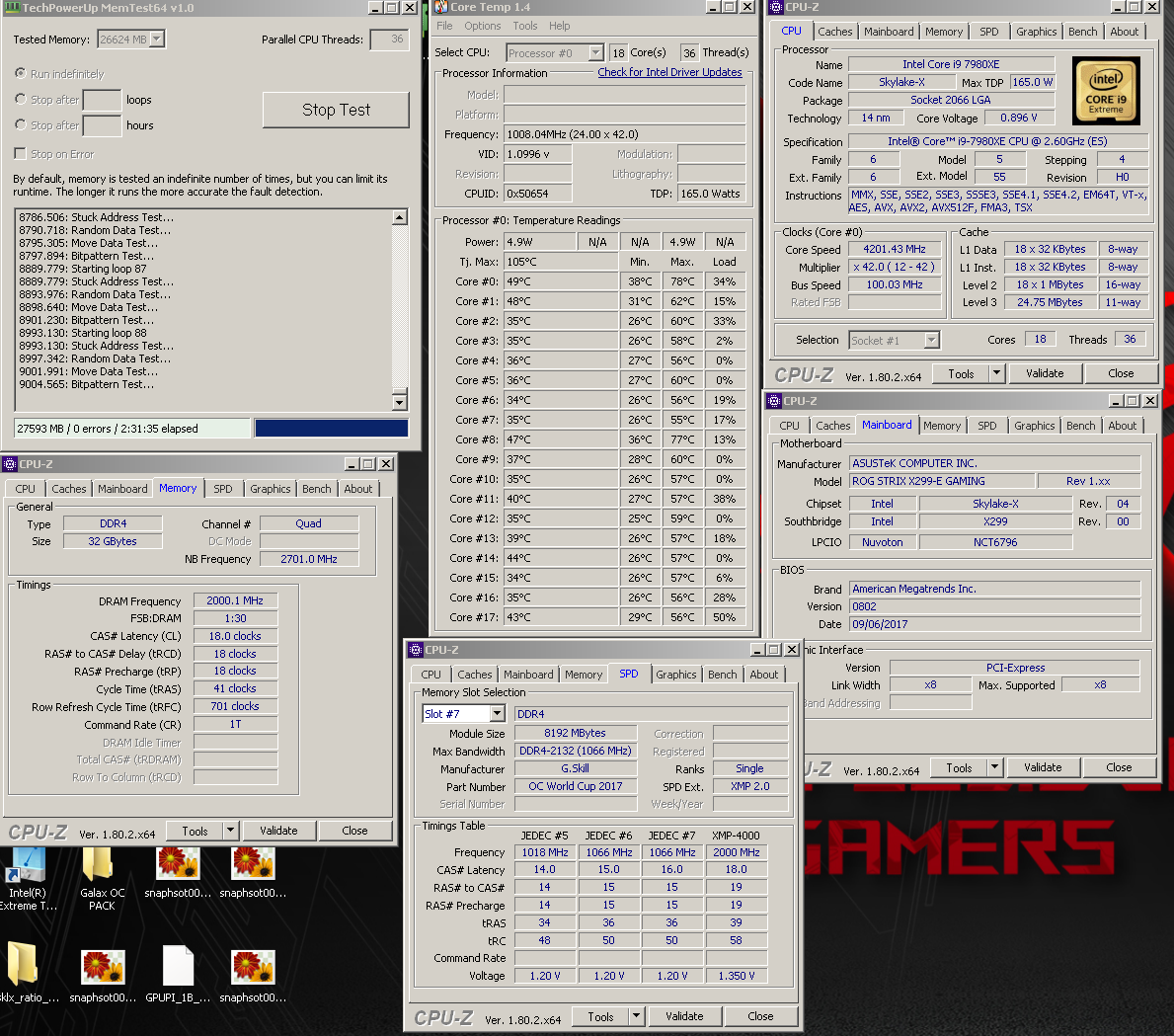Click CPU-Z SPD window title icon
This screenshot has width=1174, height=1036.
[x=416, y=650]
